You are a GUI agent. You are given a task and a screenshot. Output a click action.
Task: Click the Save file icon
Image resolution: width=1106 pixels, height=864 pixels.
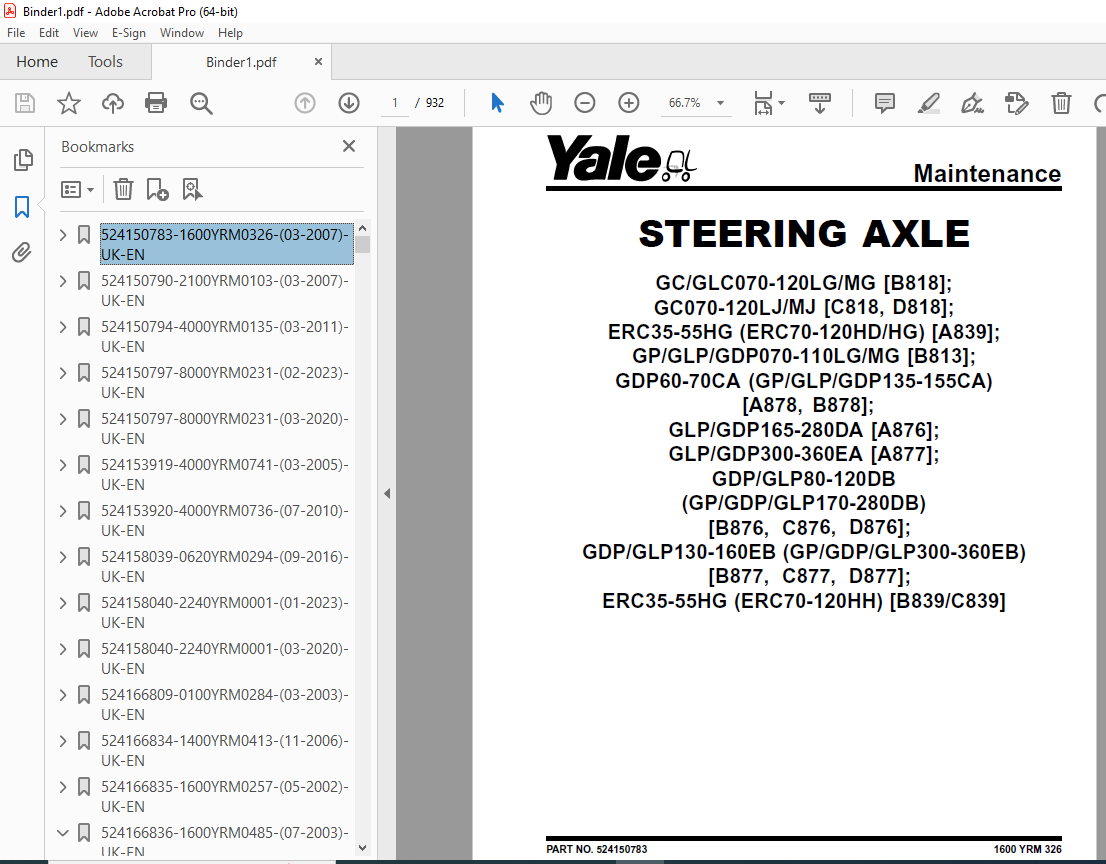point(25,103)
